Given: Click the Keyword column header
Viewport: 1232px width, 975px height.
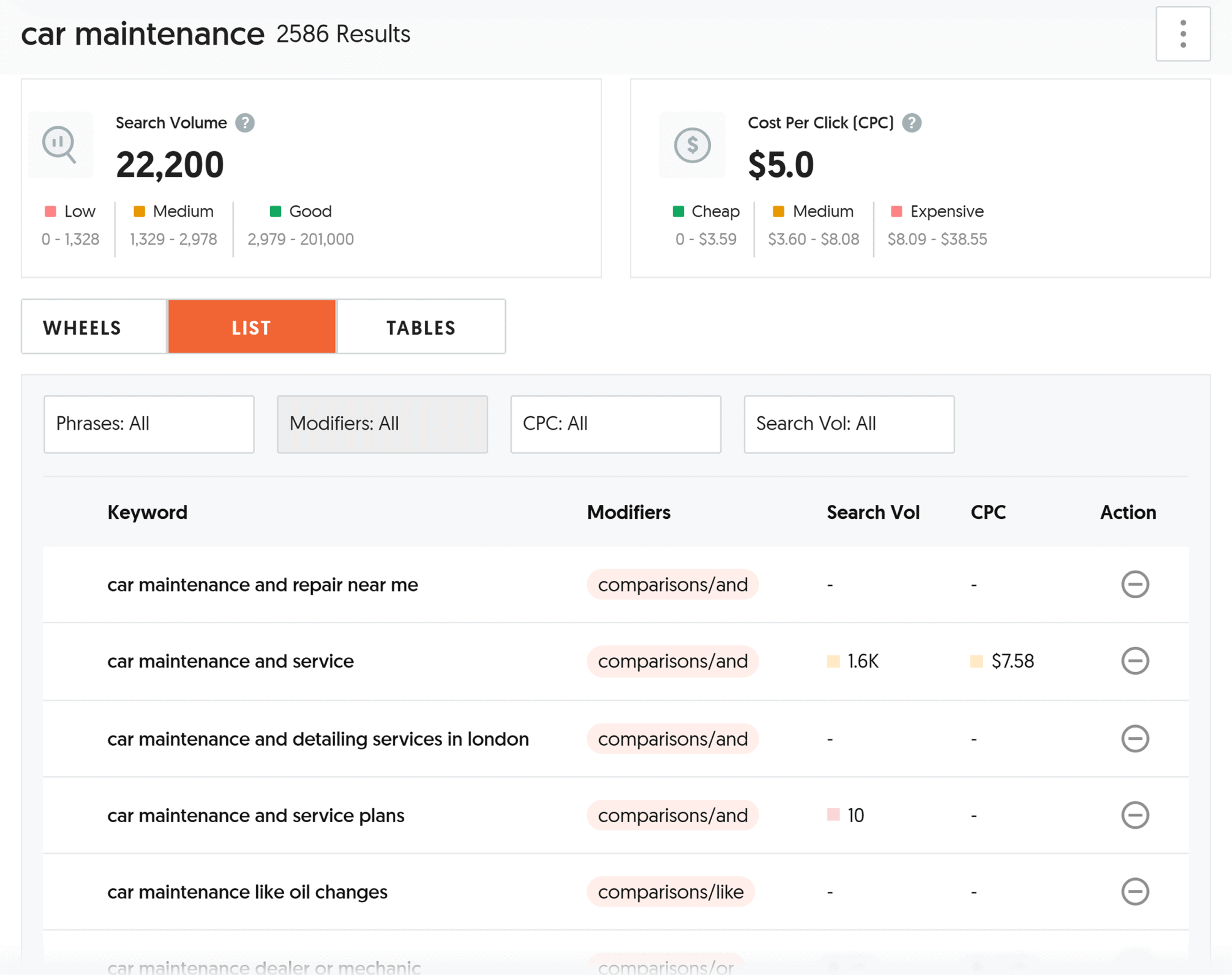Looking at the screenshot, I should [147, 512].
